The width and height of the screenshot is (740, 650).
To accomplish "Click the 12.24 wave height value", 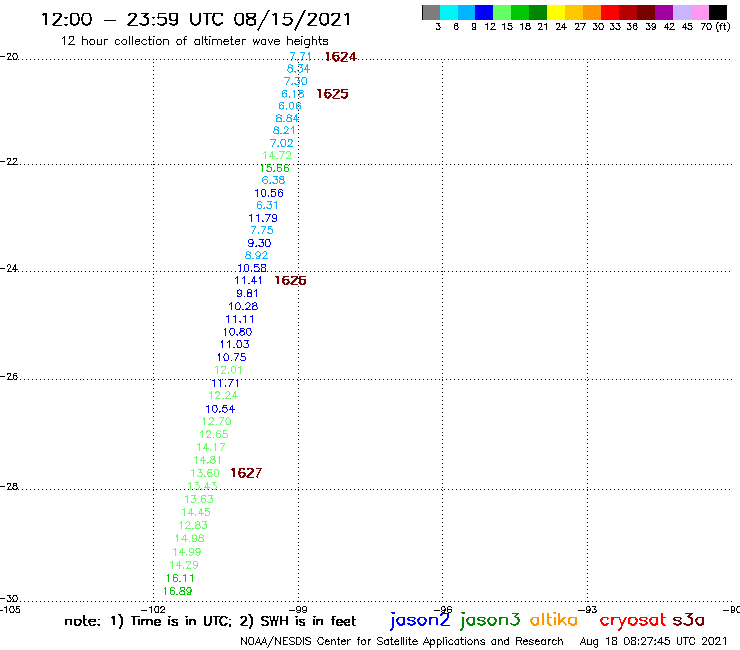I will coord(223,395).
